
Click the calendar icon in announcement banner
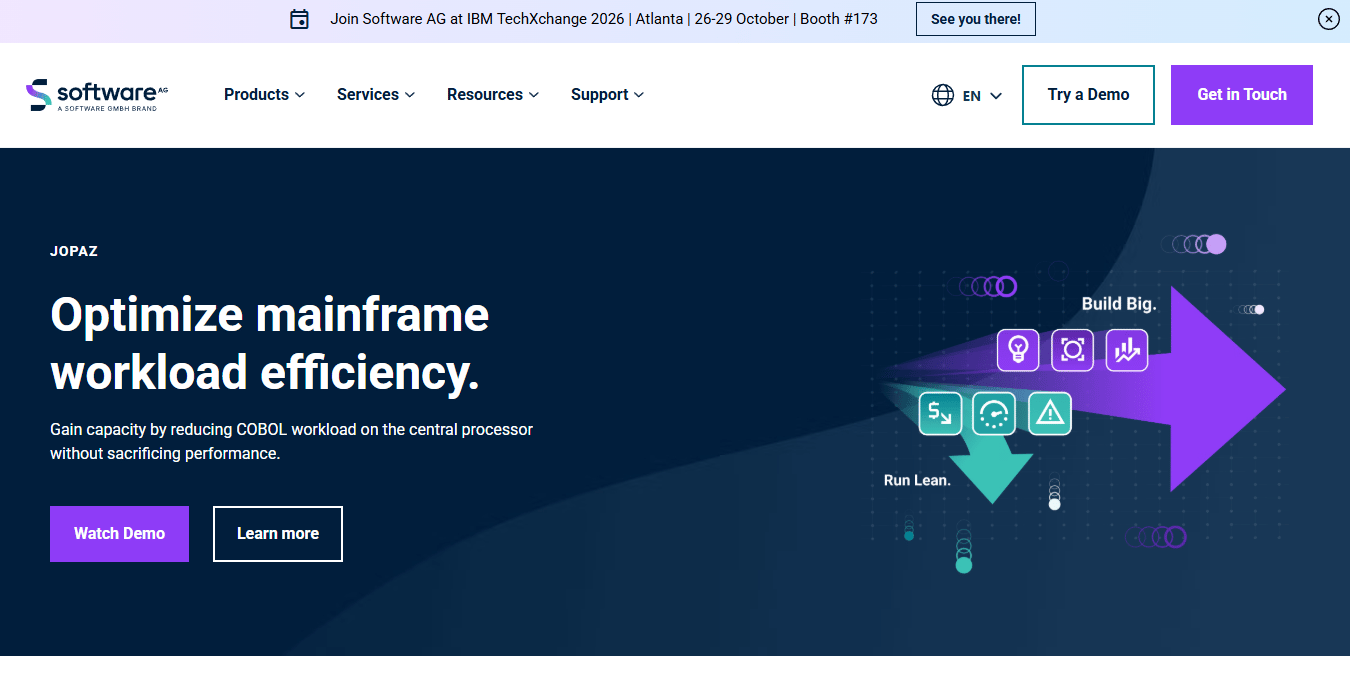(x=299, y=19)
